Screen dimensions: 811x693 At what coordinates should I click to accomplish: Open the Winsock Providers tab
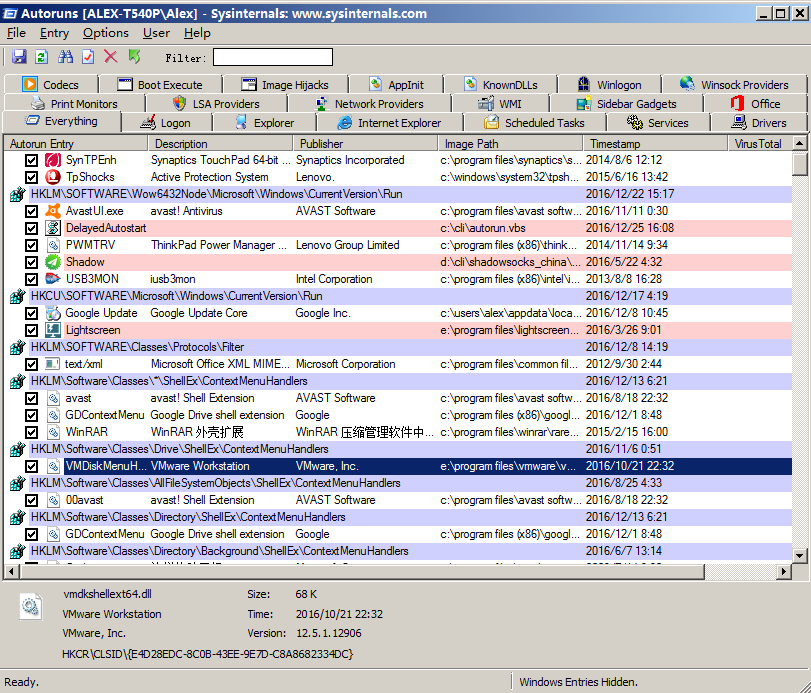click(734, 85)
